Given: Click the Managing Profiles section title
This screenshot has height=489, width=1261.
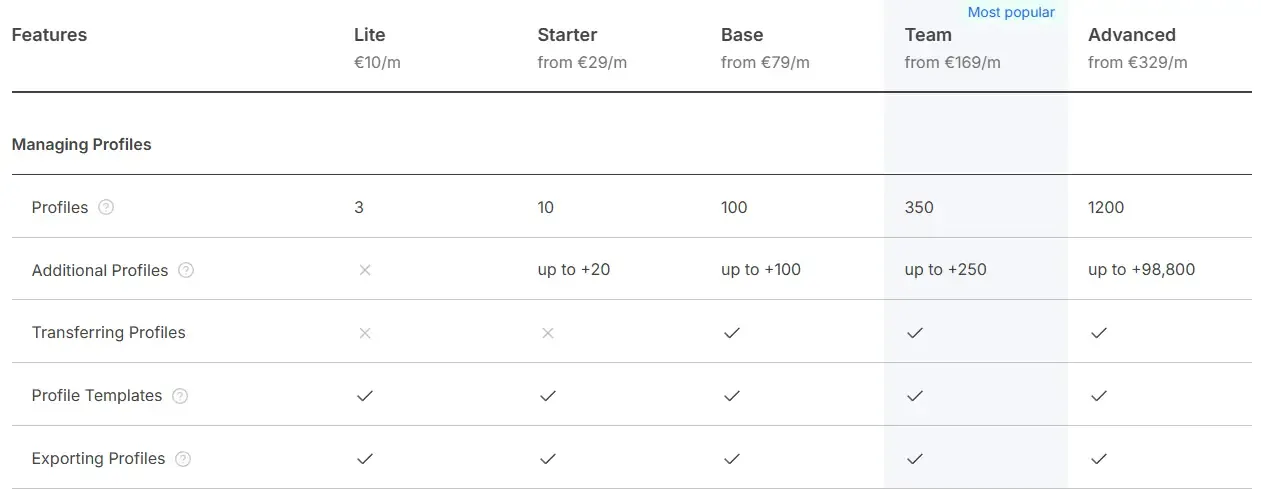Looking at the screenshot, I should tap(82, 145).
